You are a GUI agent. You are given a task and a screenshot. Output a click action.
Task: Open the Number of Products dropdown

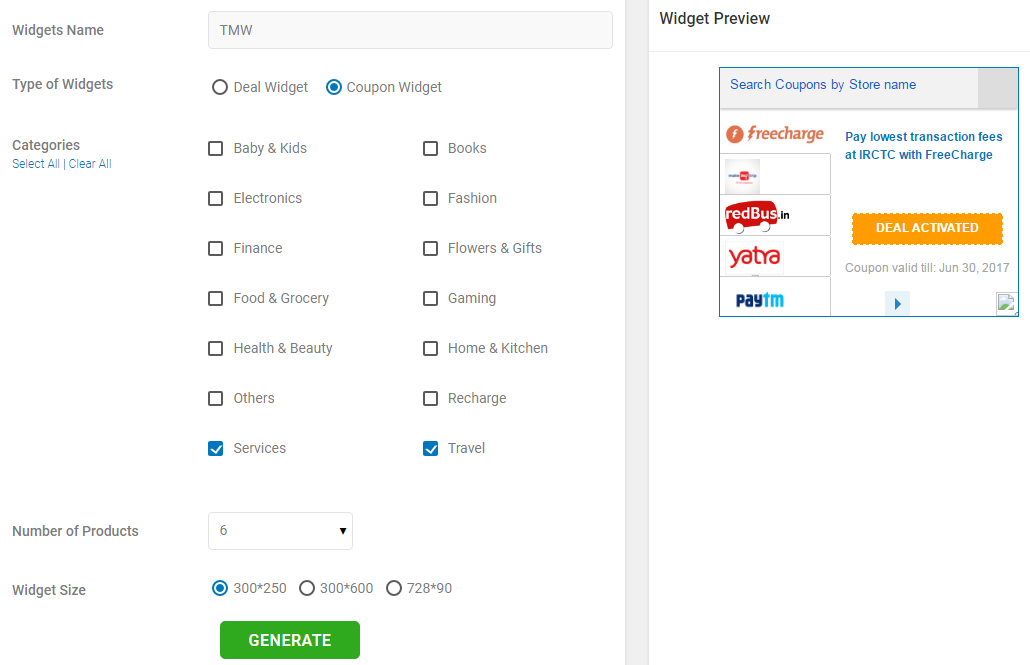(x=280, y=531)
